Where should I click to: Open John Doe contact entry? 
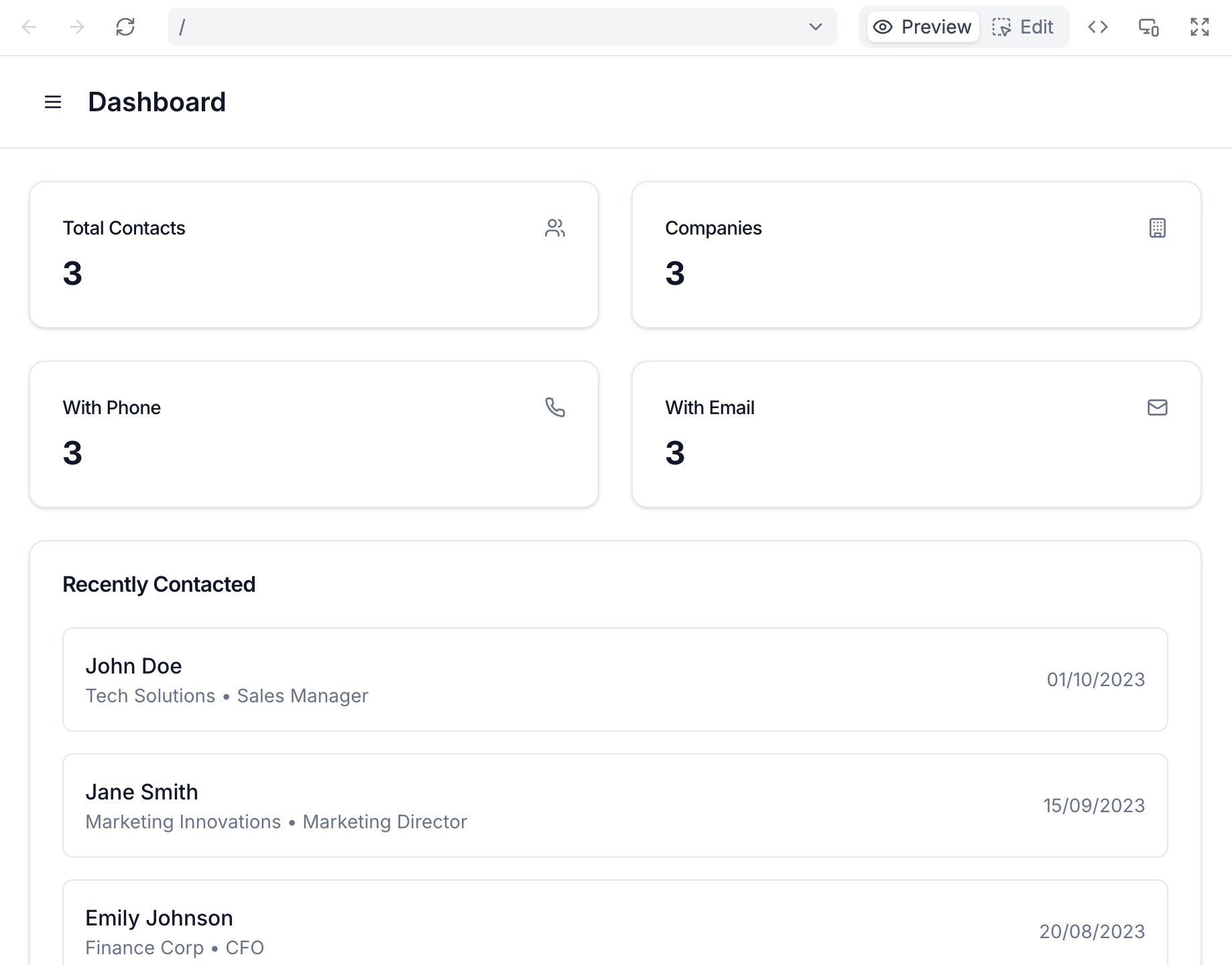point(615,680)
